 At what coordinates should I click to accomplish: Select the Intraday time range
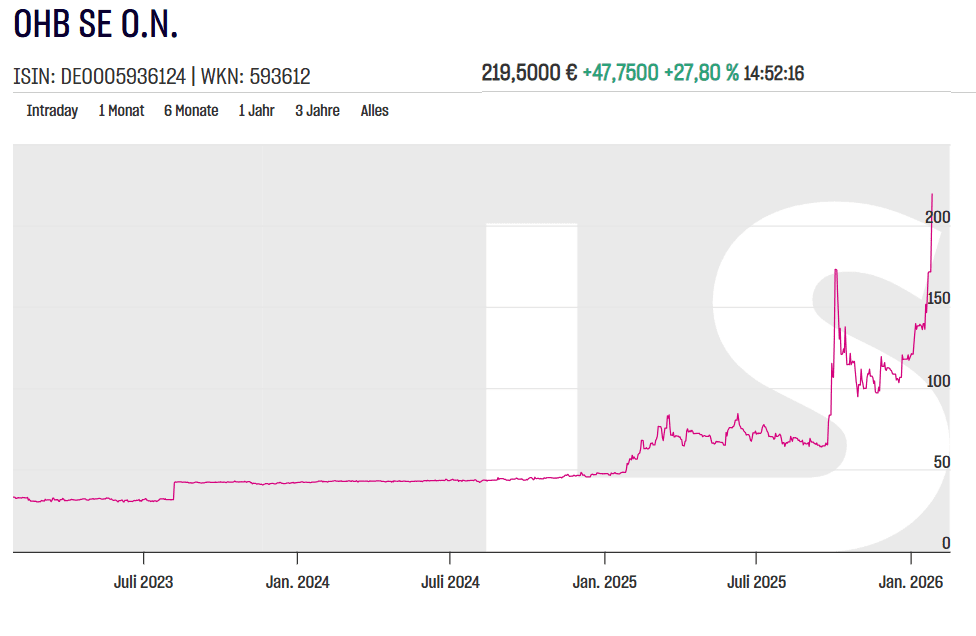point(52,111)
